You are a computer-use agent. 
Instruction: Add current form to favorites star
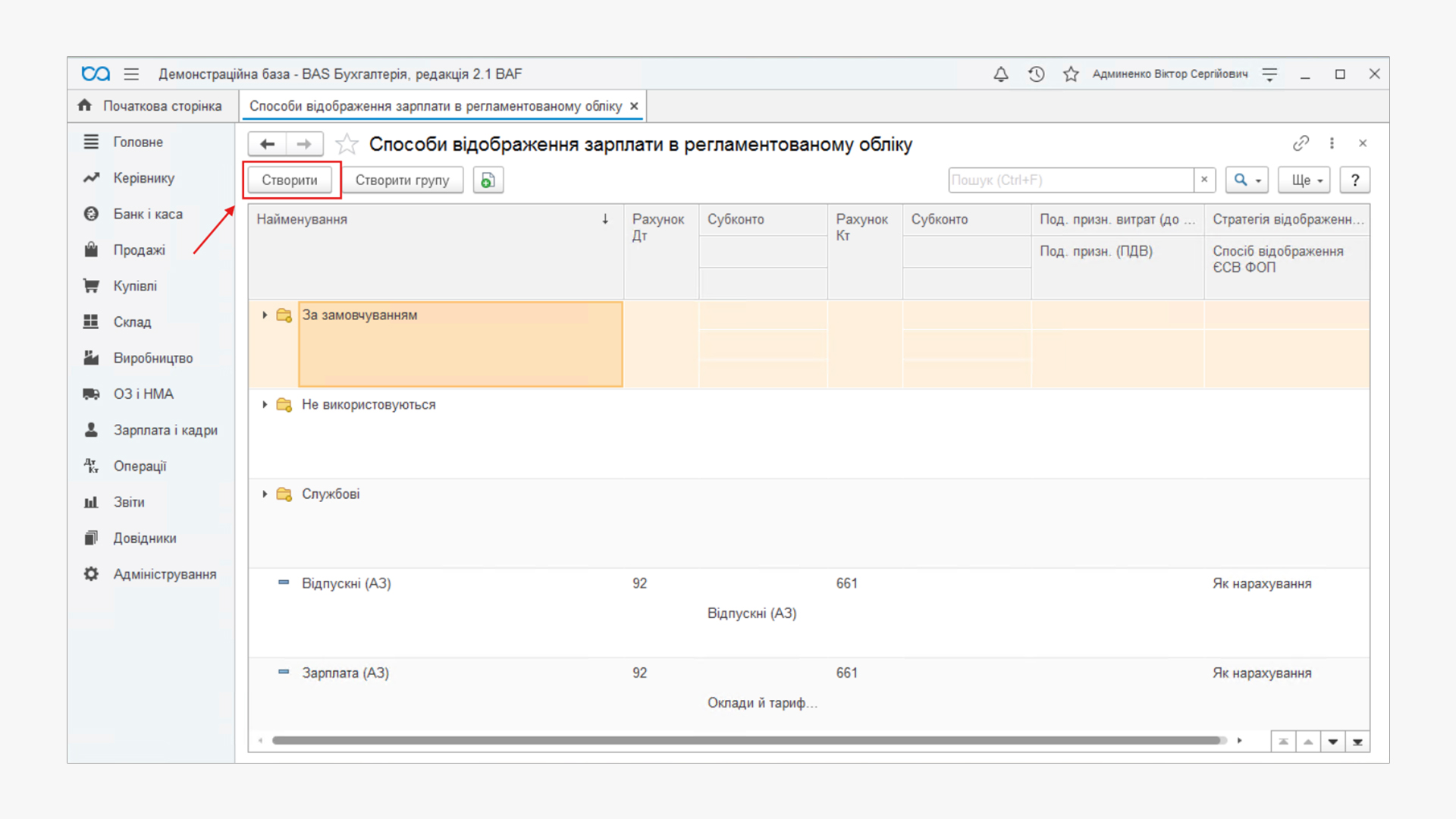[x=347, y=144]
